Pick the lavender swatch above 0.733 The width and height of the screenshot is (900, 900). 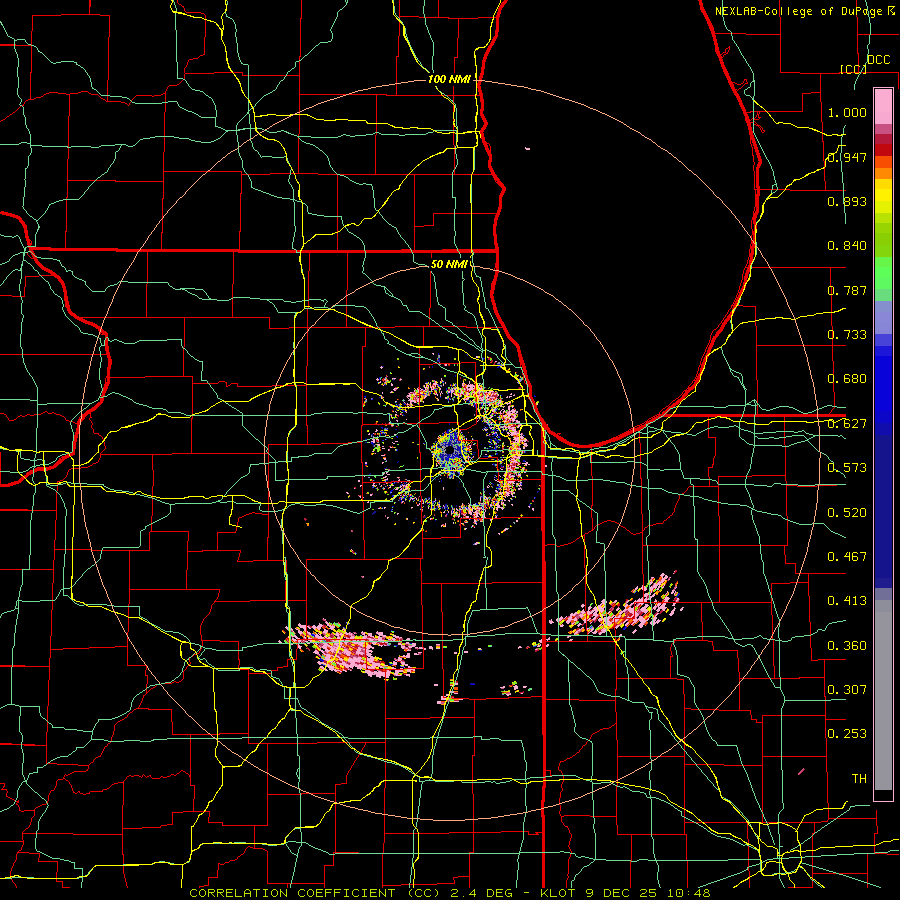[883, 317]
